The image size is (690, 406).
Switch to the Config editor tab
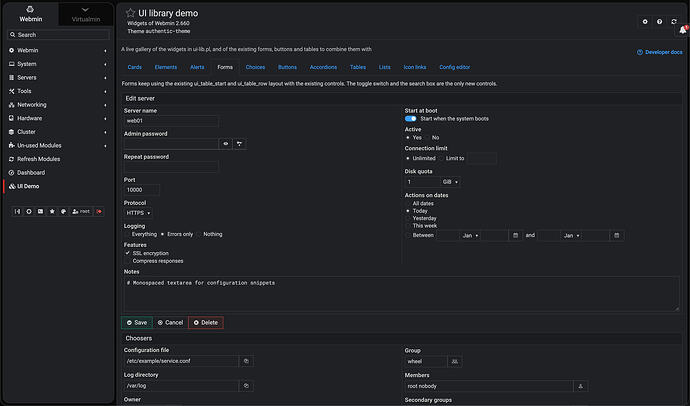click(x=455, y=67)
